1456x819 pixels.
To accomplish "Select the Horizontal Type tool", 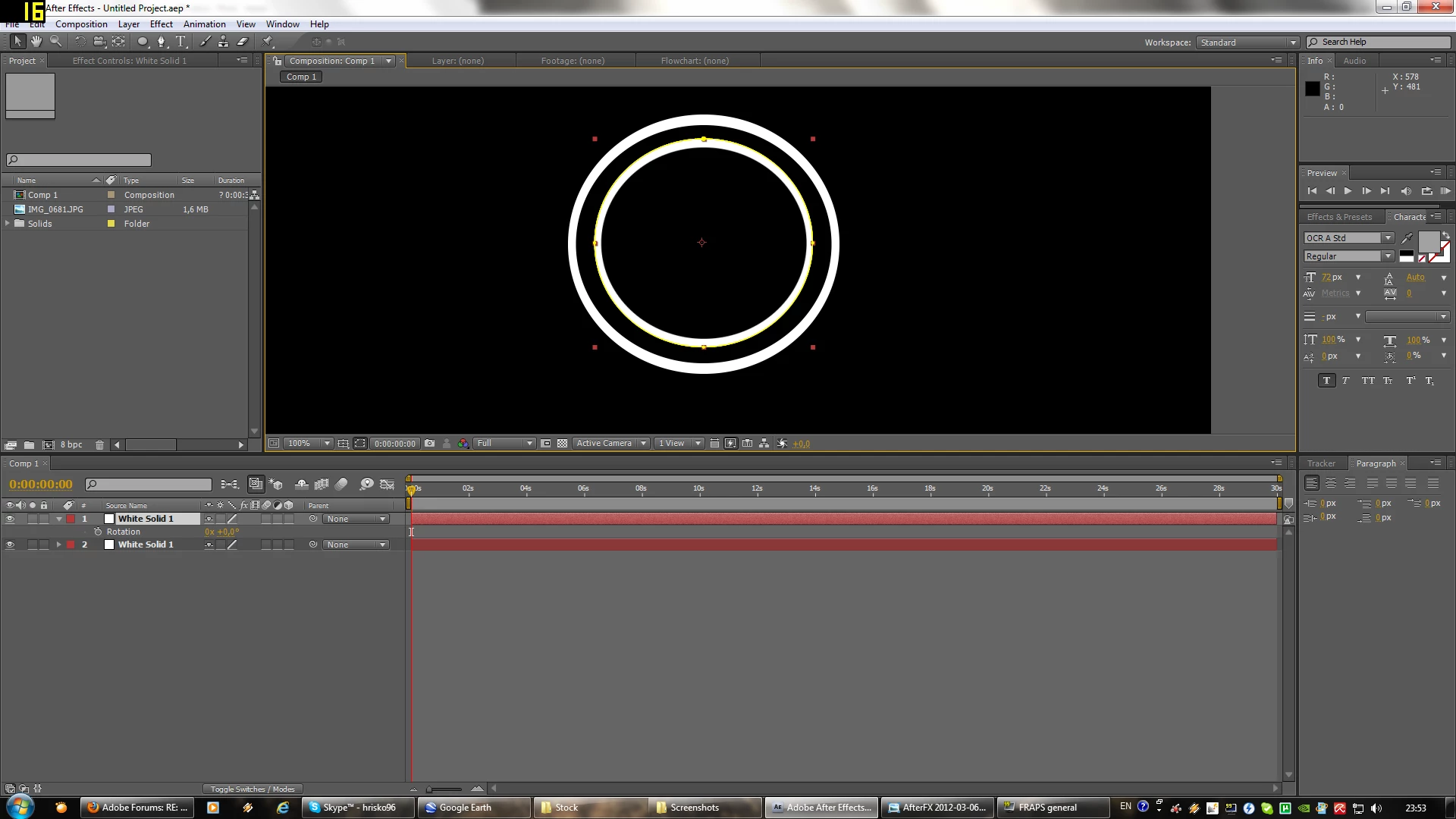I will [x=180, y=42].
